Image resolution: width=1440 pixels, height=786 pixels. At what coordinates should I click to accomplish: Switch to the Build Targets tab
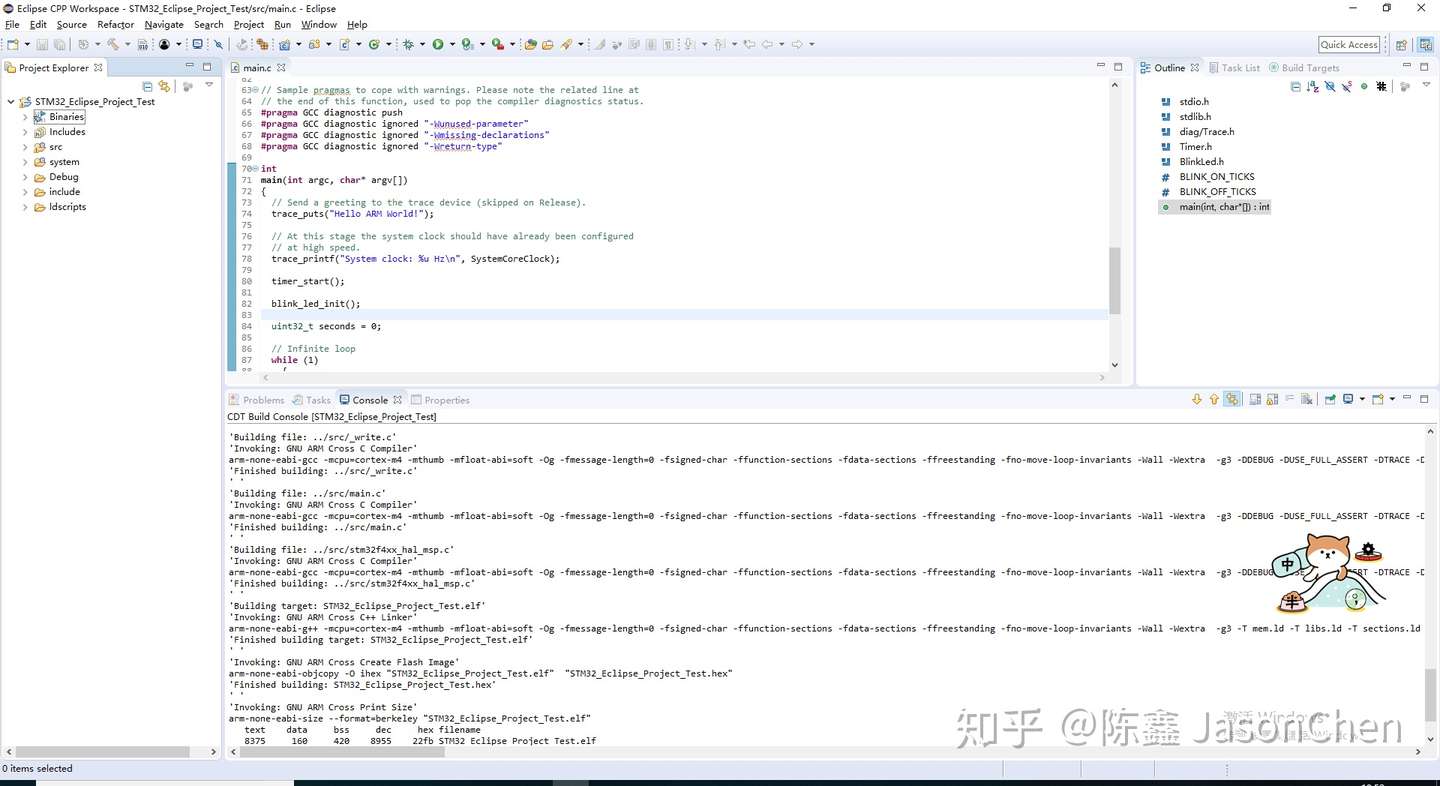tap(1304, 68)
